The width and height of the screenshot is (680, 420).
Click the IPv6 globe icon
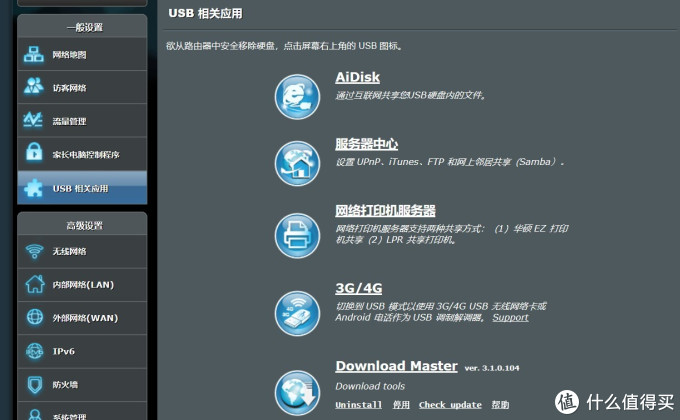point(35,351)
